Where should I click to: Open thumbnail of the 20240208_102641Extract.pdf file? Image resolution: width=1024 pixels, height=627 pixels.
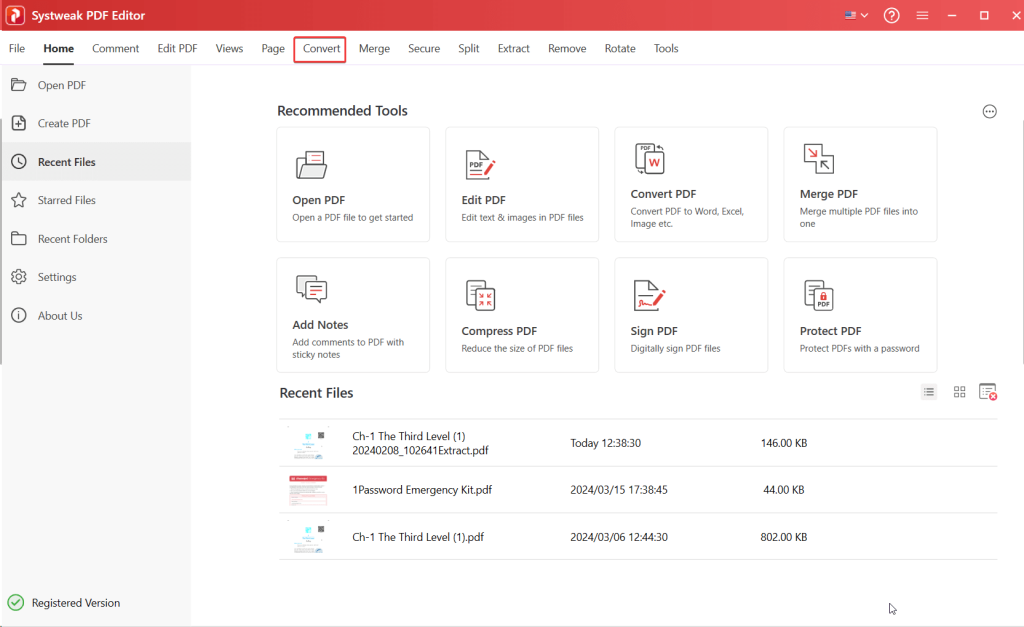point(308,443)
